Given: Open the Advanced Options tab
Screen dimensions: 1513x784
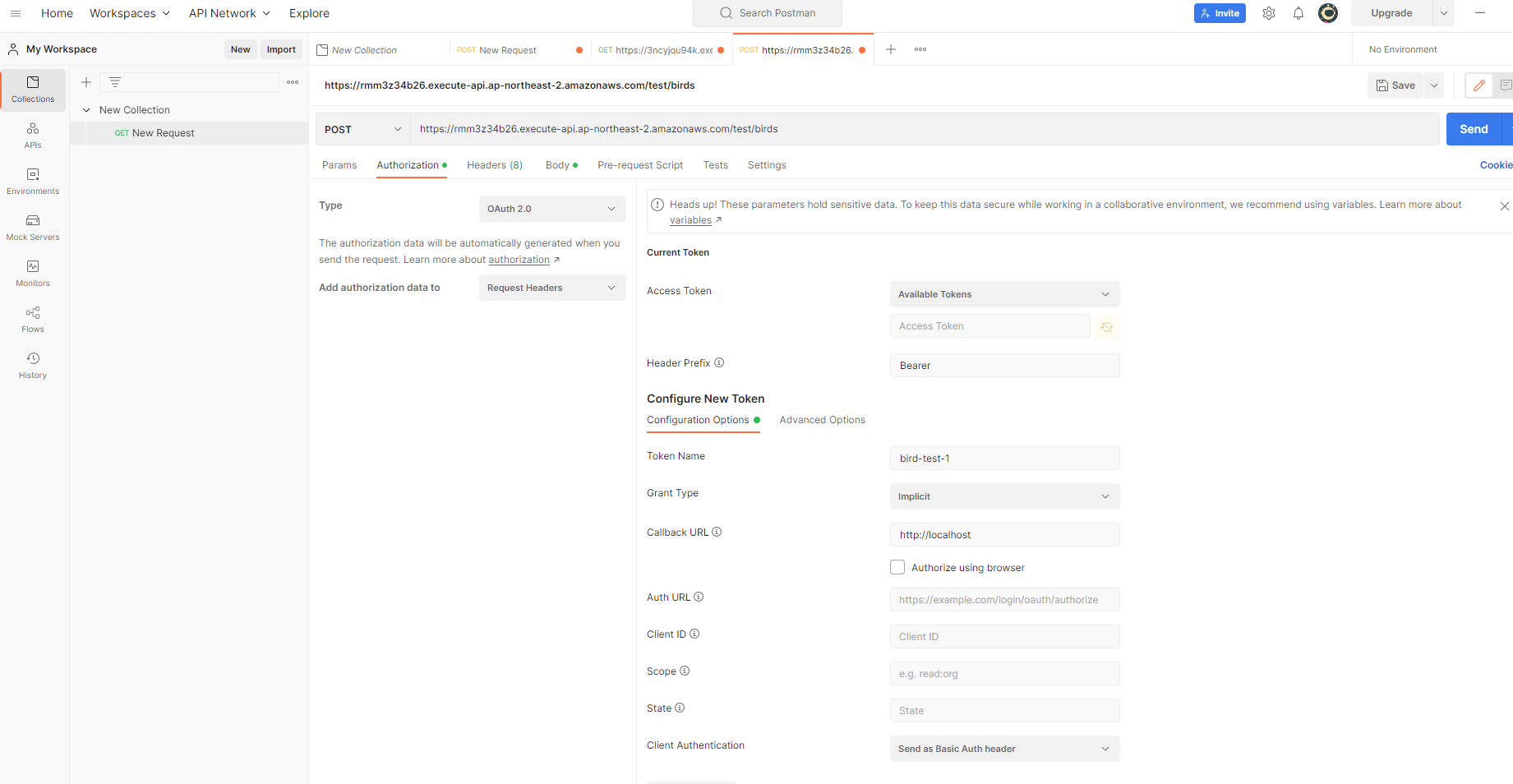Looking at the screenshot, I should [x=822, y=420].
